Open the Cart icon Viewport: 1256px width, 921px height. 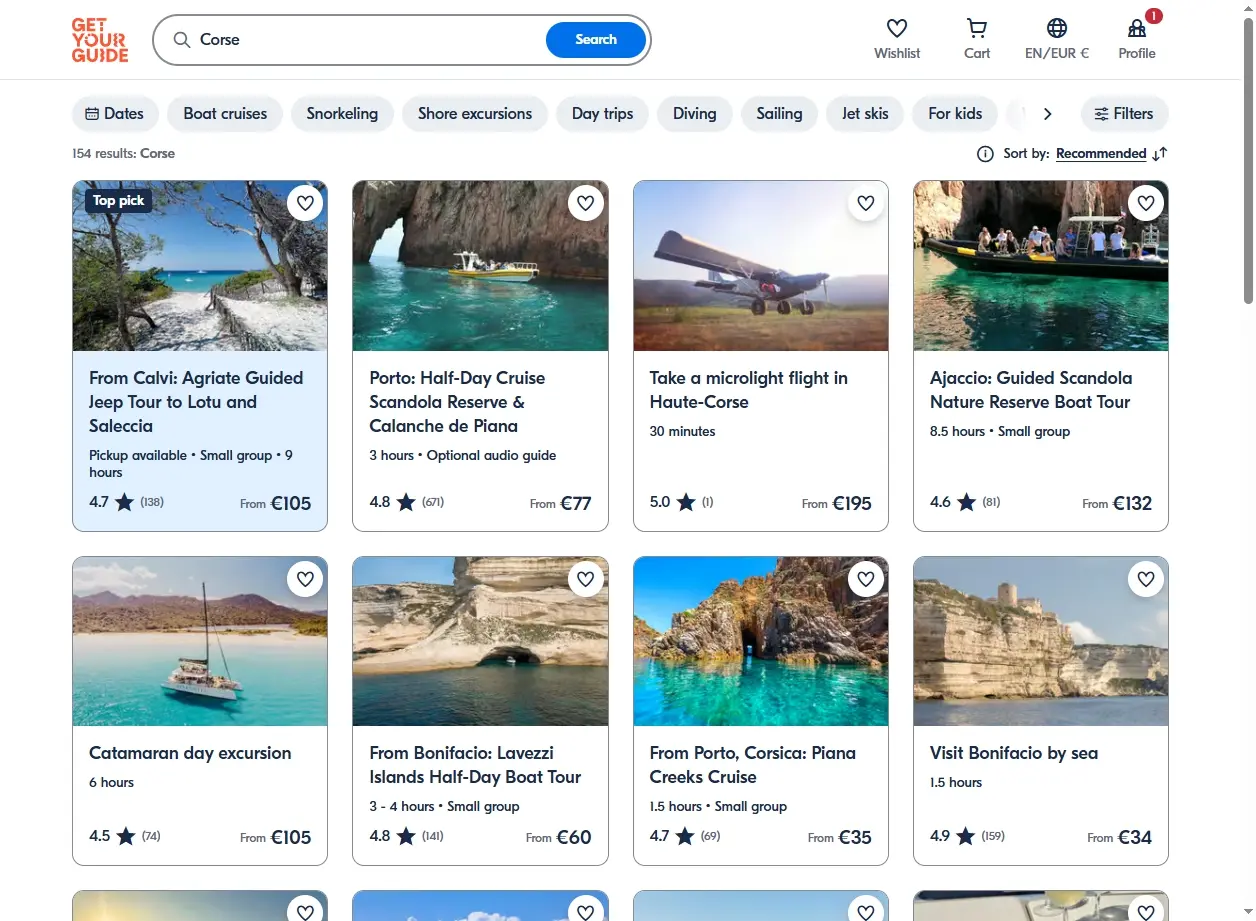pyautogui.click(x=977, y=28)
